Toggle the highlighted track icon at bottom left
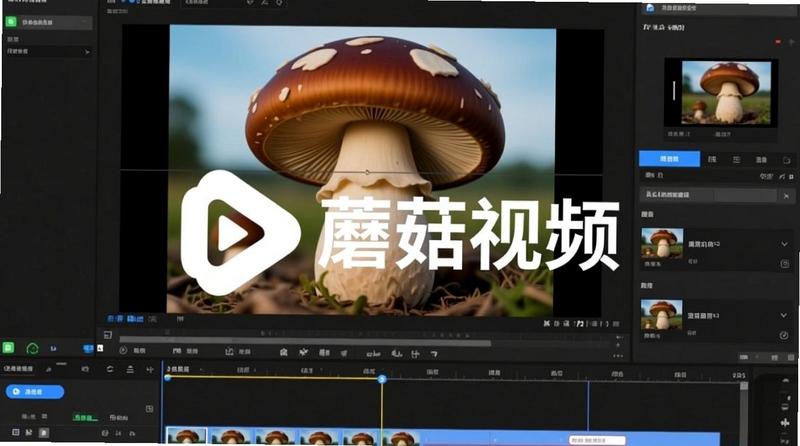 [44, 433]
